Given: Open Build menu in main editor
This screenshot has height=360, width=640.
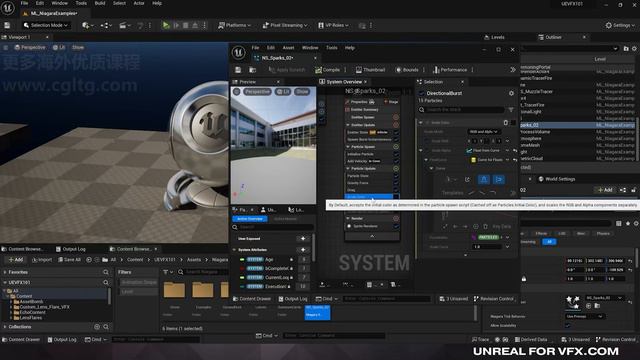Looking at the screenshot, I should [100, 3].
